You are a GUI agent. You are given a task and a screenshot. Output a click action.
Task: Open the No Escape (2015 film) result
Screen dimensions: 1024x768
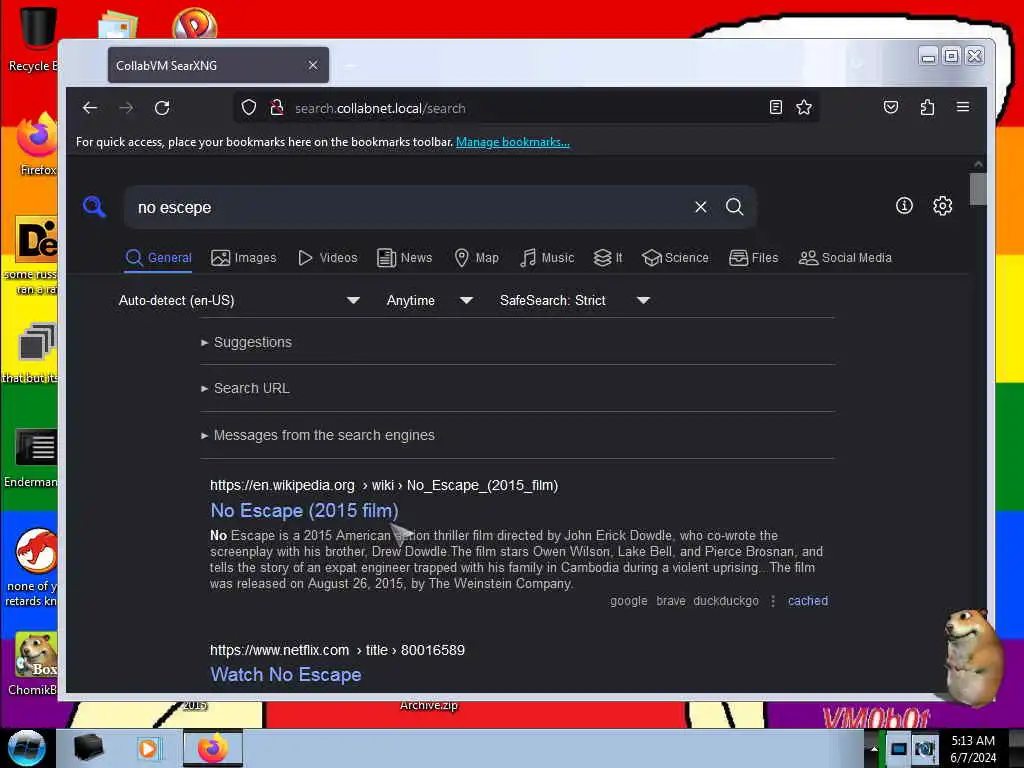pos(304,511)
